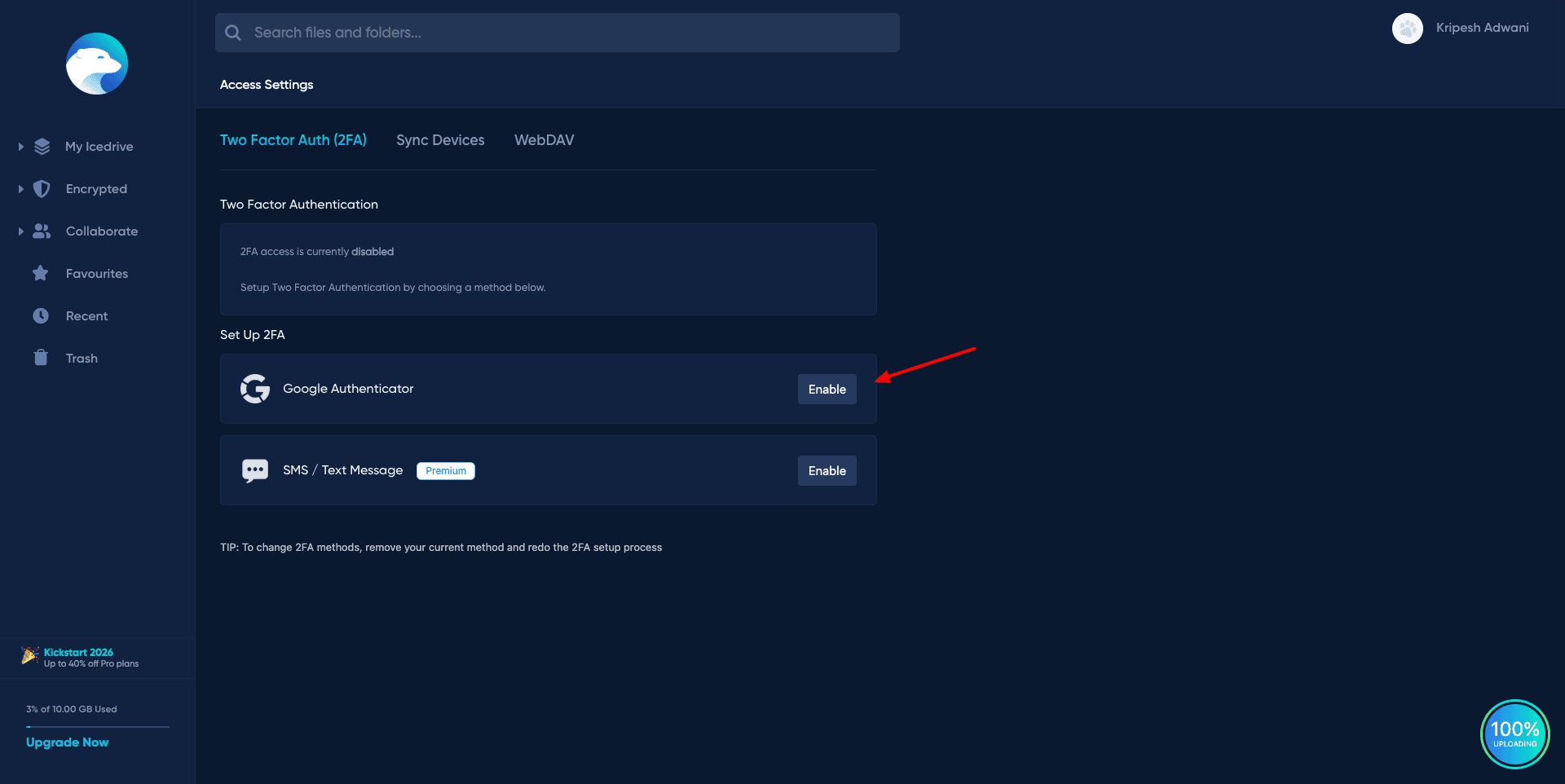Image resolution: width=1565 pixels, height=784 pixels.
Task: Click the user avatar icon
Action: tap(1407, 29)
